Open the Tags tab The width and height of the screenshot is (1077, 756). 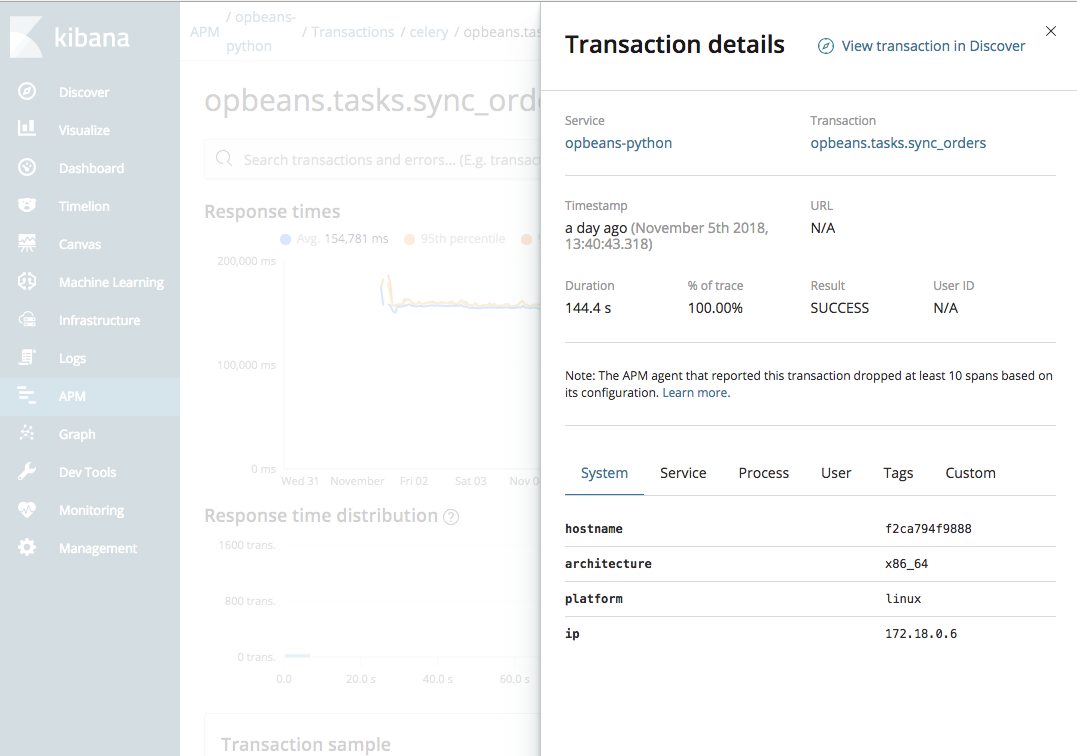(x=898, y=473)
